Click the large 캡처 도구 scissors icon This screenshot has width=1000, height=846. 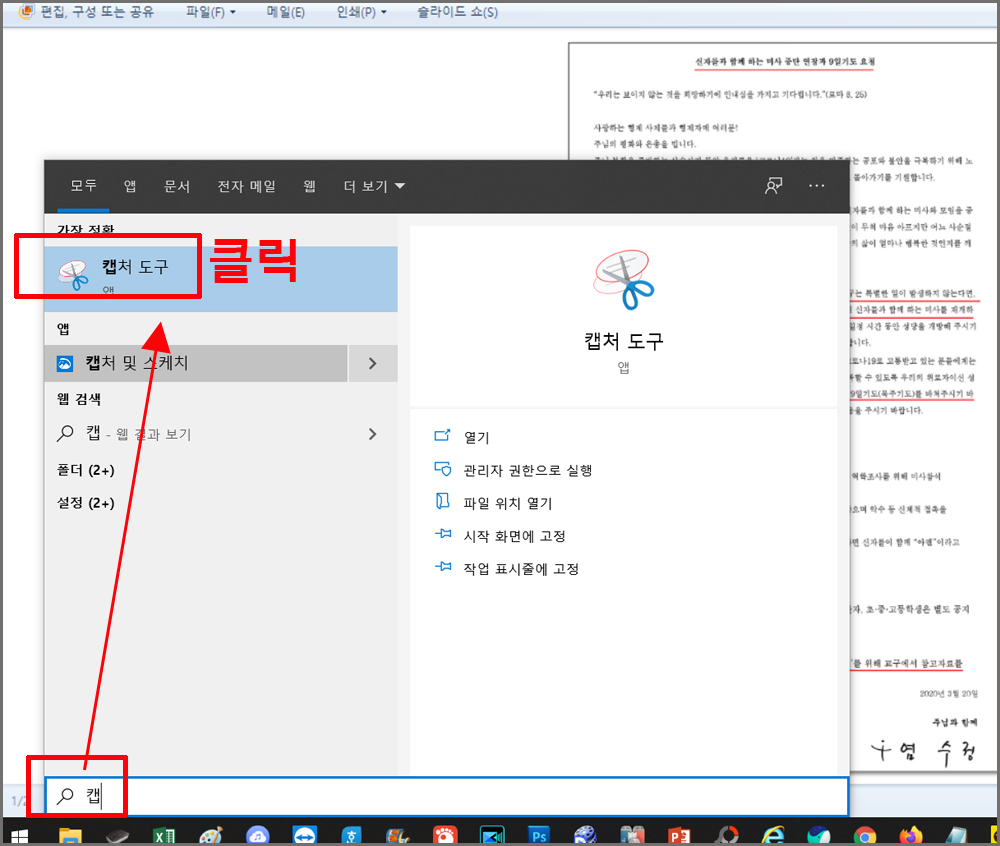click(624, 280)
